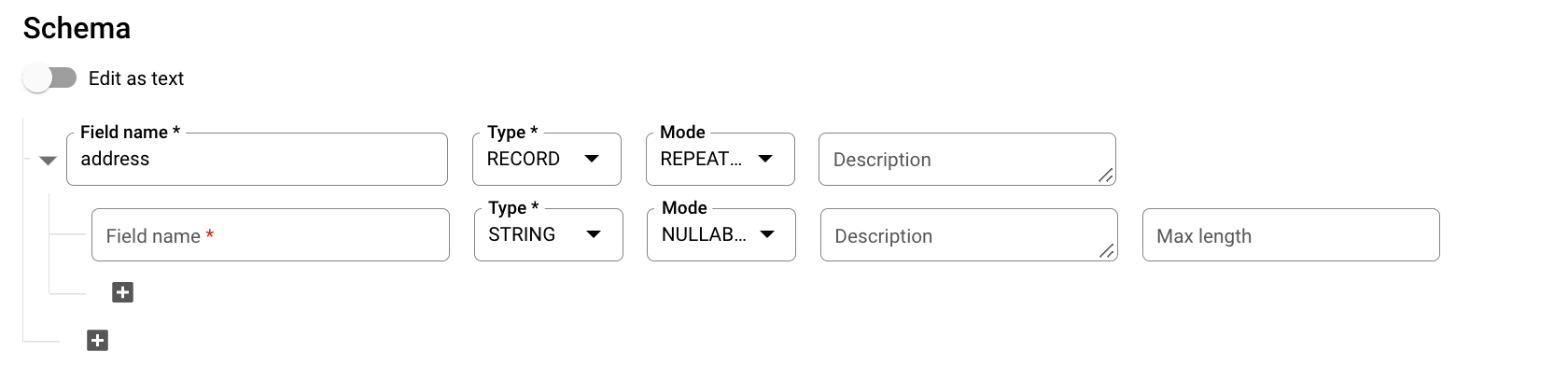Screen dimensions: 1568x366
Task: Click the nested field Description box
Action: point(969,234)
